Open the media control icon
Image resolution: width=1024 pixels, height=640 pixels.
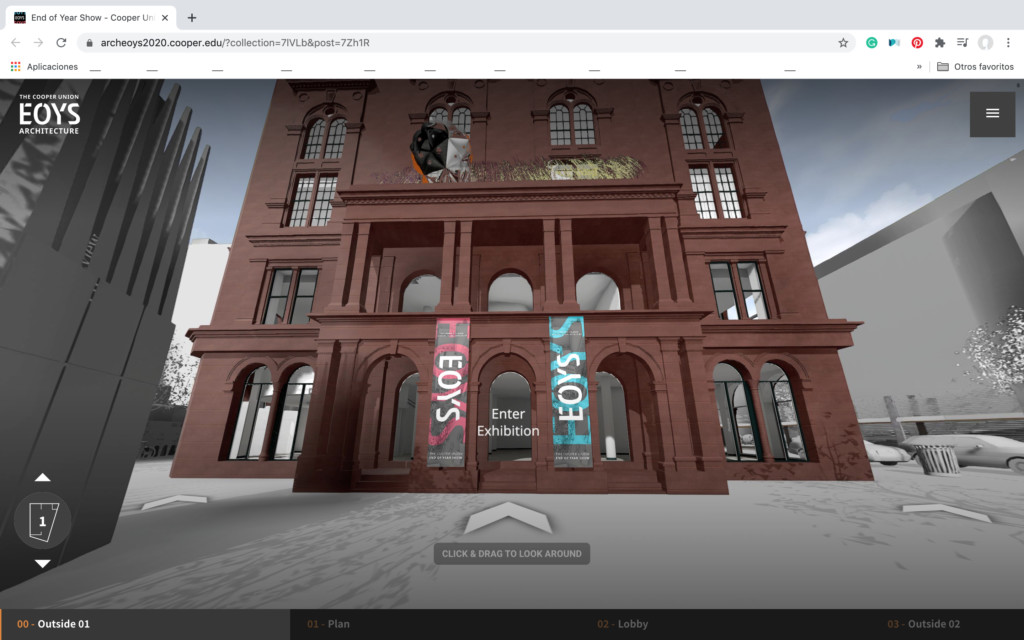tap(963, 42)
